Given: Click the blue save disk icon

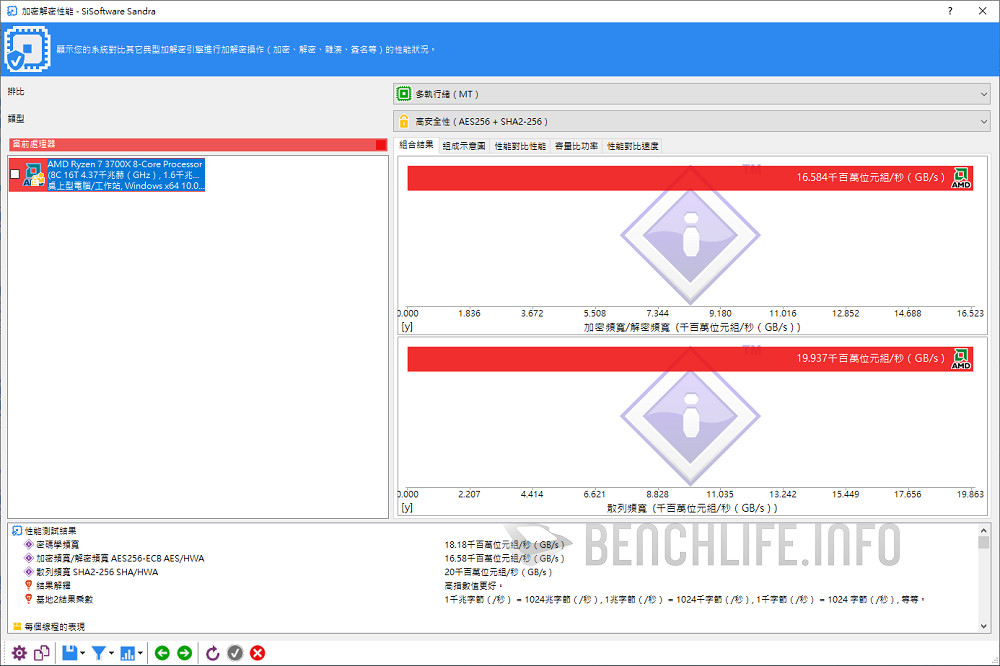Looking at the screenshot, I should (69, 653).
